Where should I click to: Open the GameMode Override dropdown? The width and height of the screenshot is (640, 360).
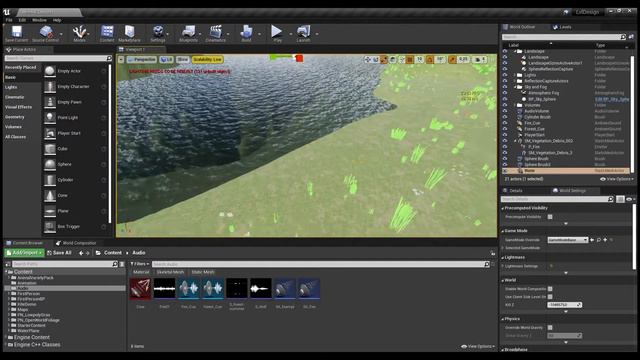coord(568,240)
